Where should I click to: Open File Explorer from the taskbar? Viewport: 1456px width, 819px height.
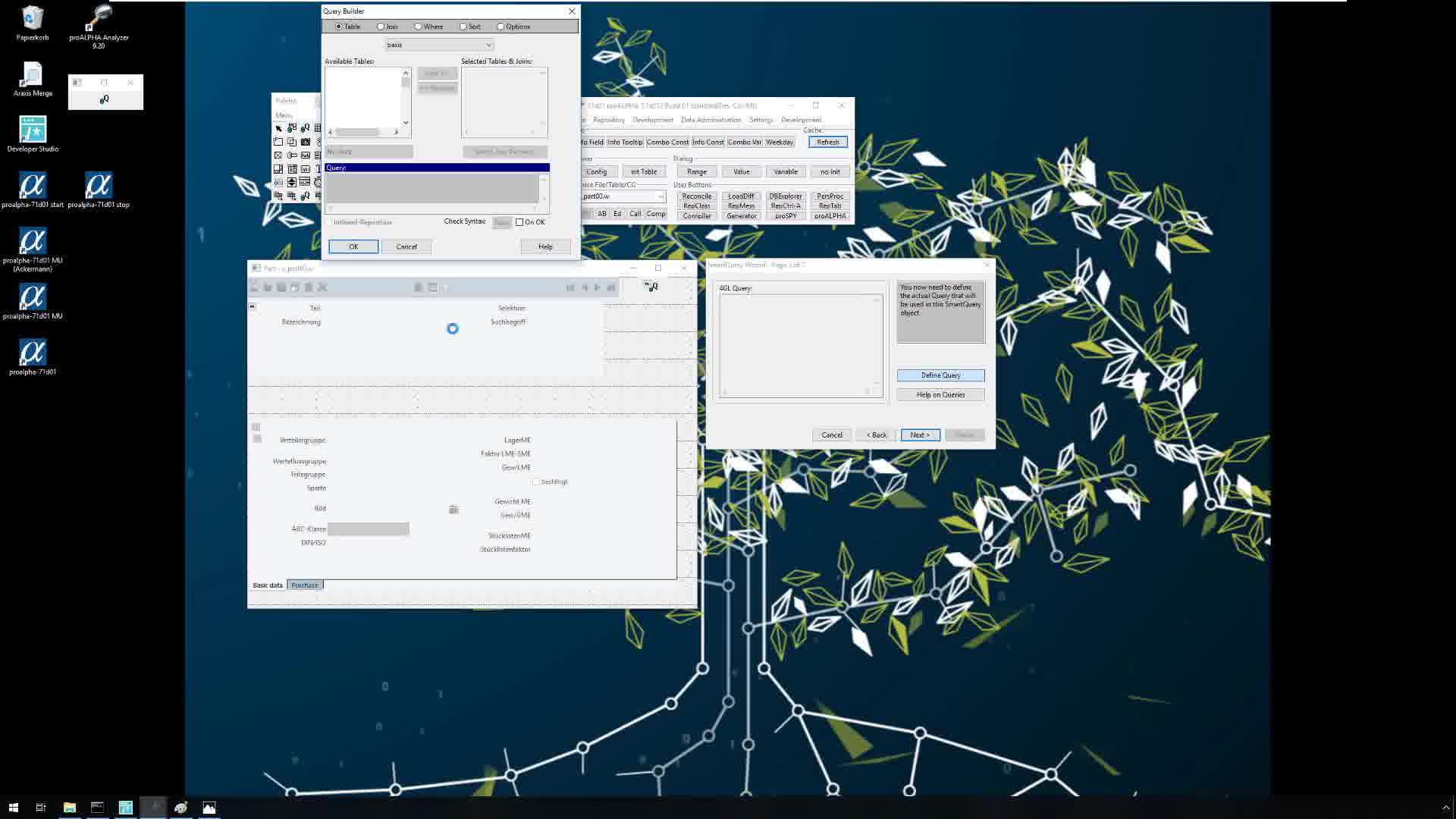(x=69, y=808)
